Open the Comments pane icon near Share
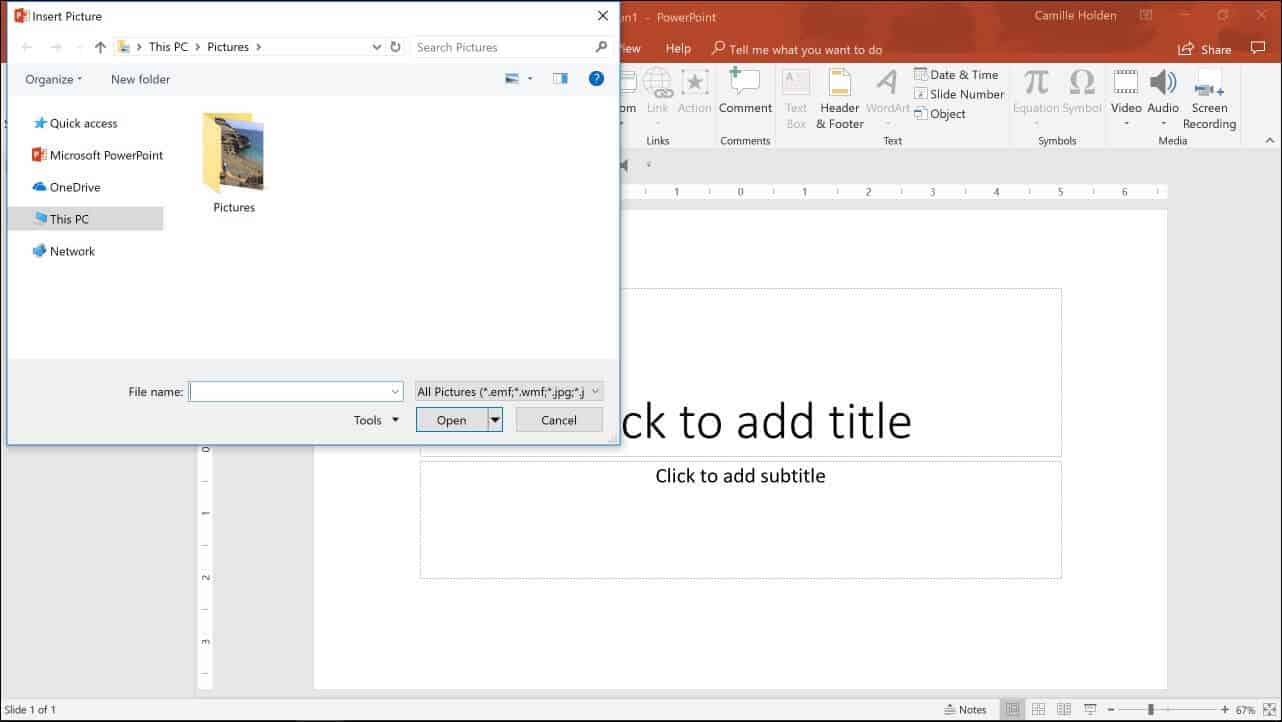 (x=1258, y=48)
